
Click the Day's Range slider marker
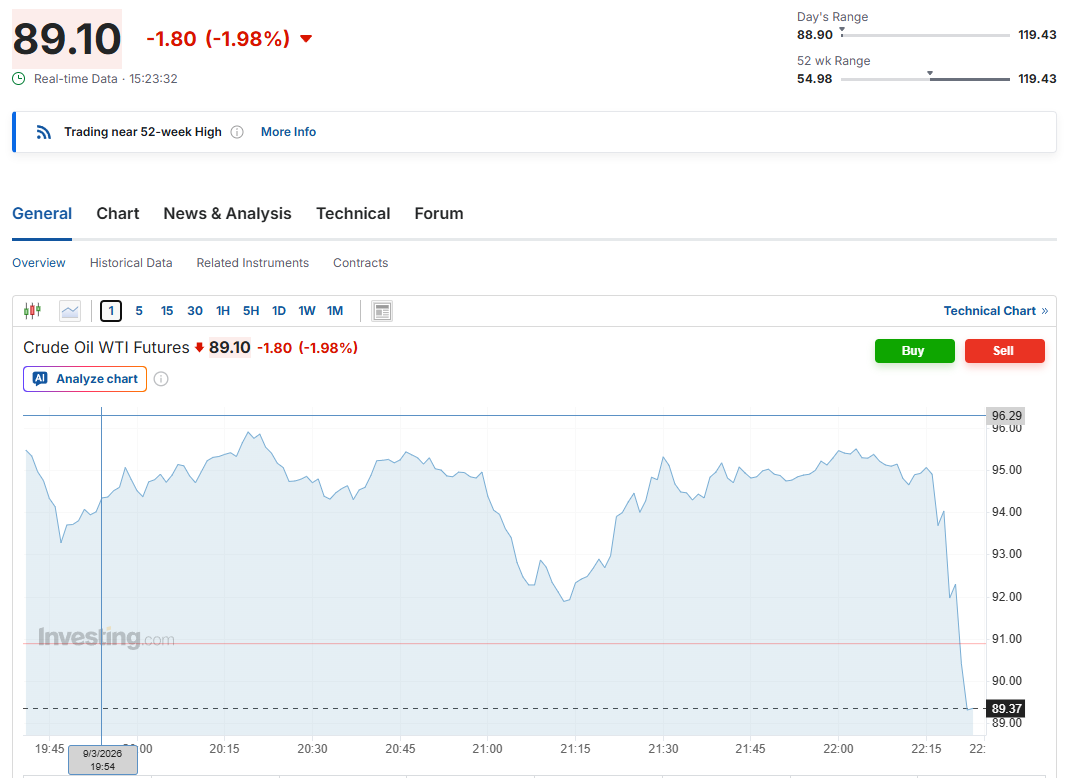(x=842, y=31)
